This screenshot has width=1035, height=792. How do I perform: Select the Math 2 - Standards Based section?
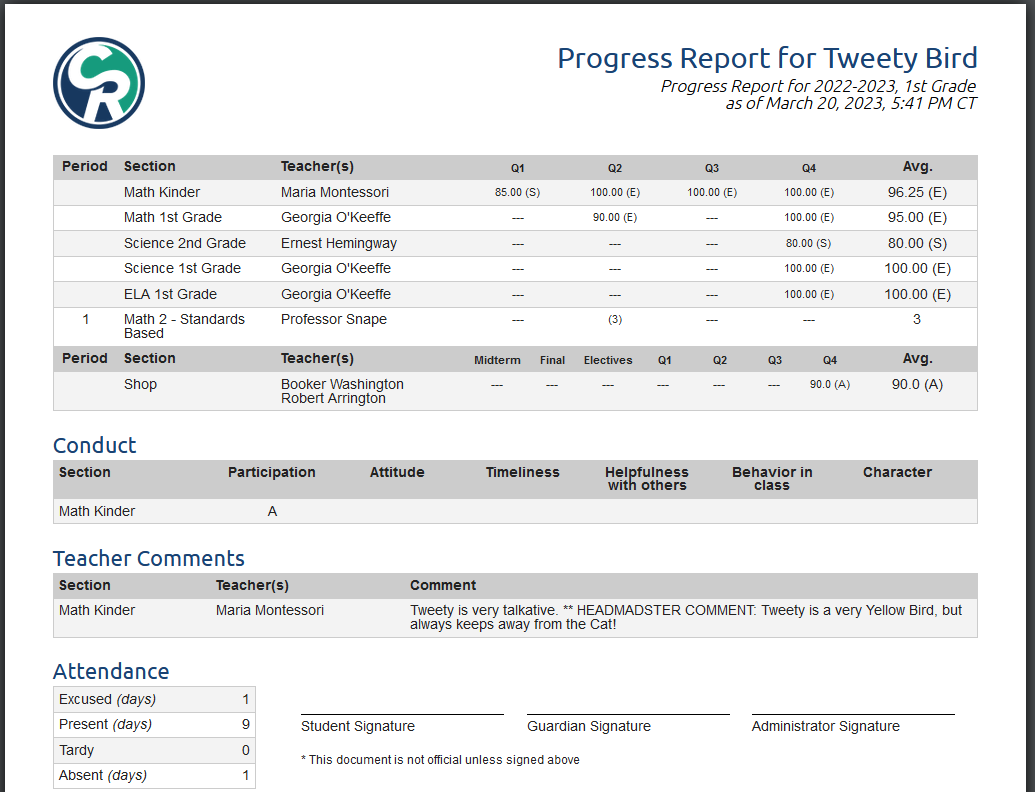click(x=184, y=326)
